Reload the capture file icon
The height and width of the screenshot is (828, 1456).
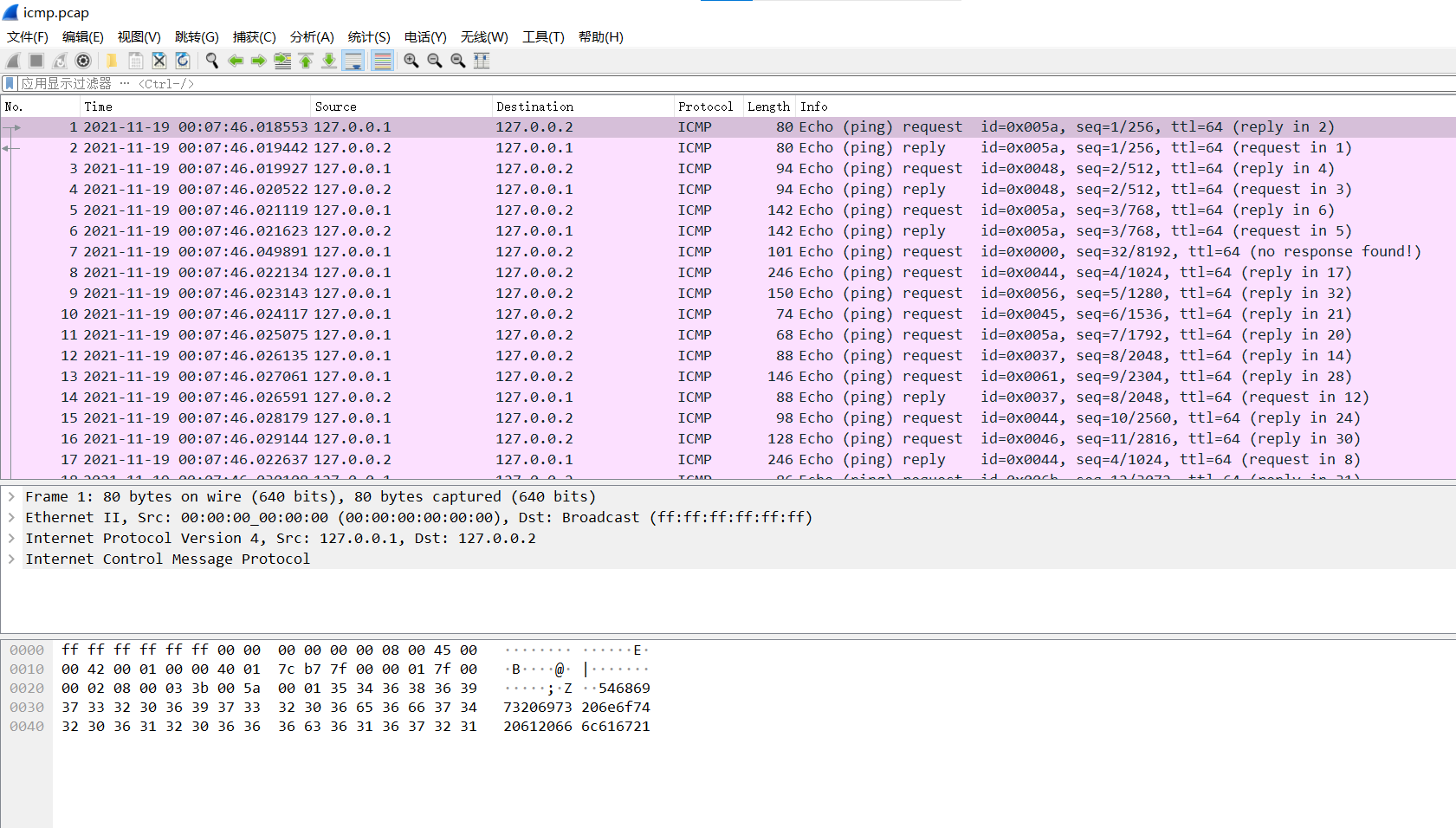coord(183,61)
